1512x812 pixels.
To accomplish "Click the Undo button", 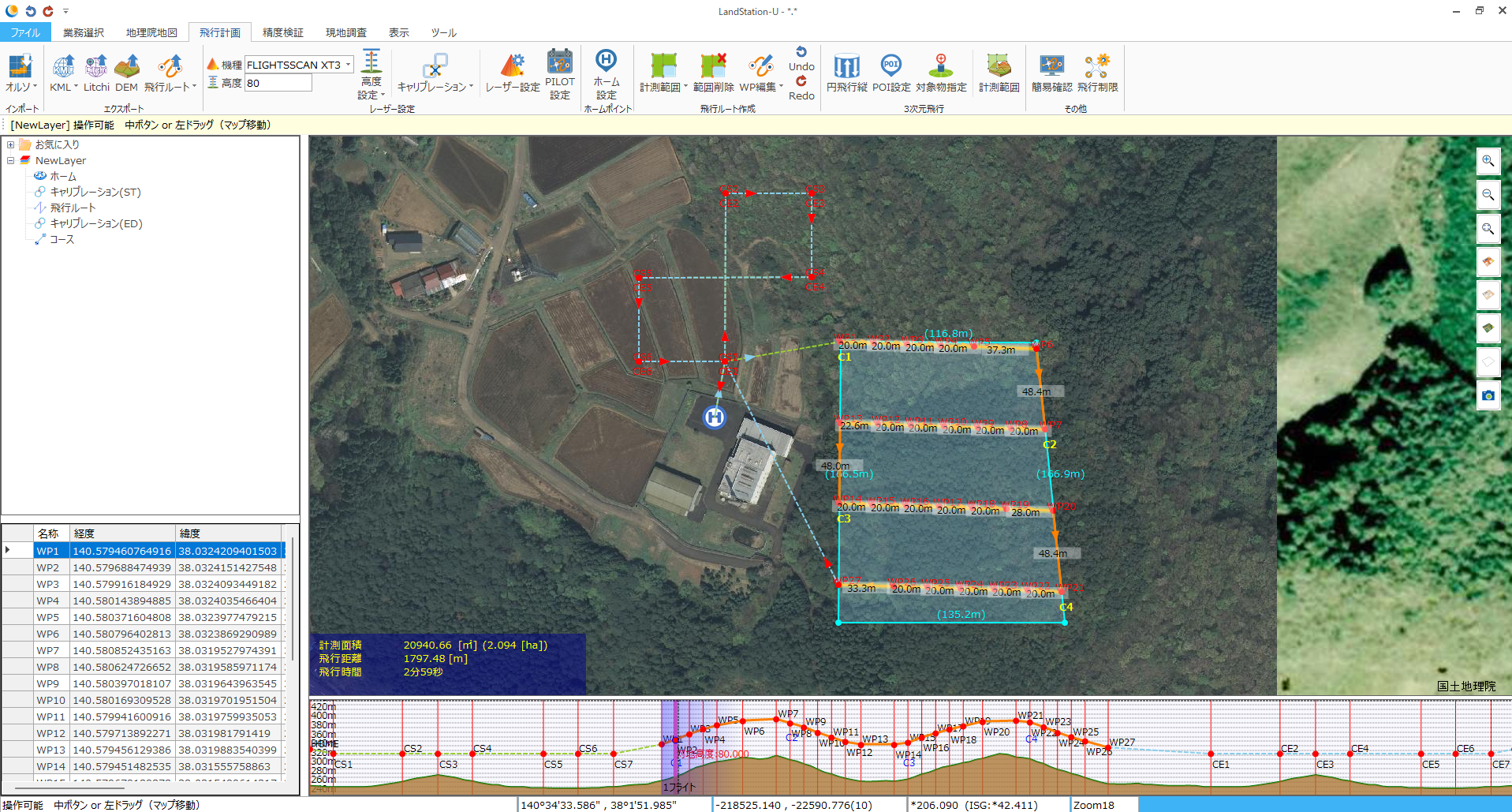I will tap(801, 59).
